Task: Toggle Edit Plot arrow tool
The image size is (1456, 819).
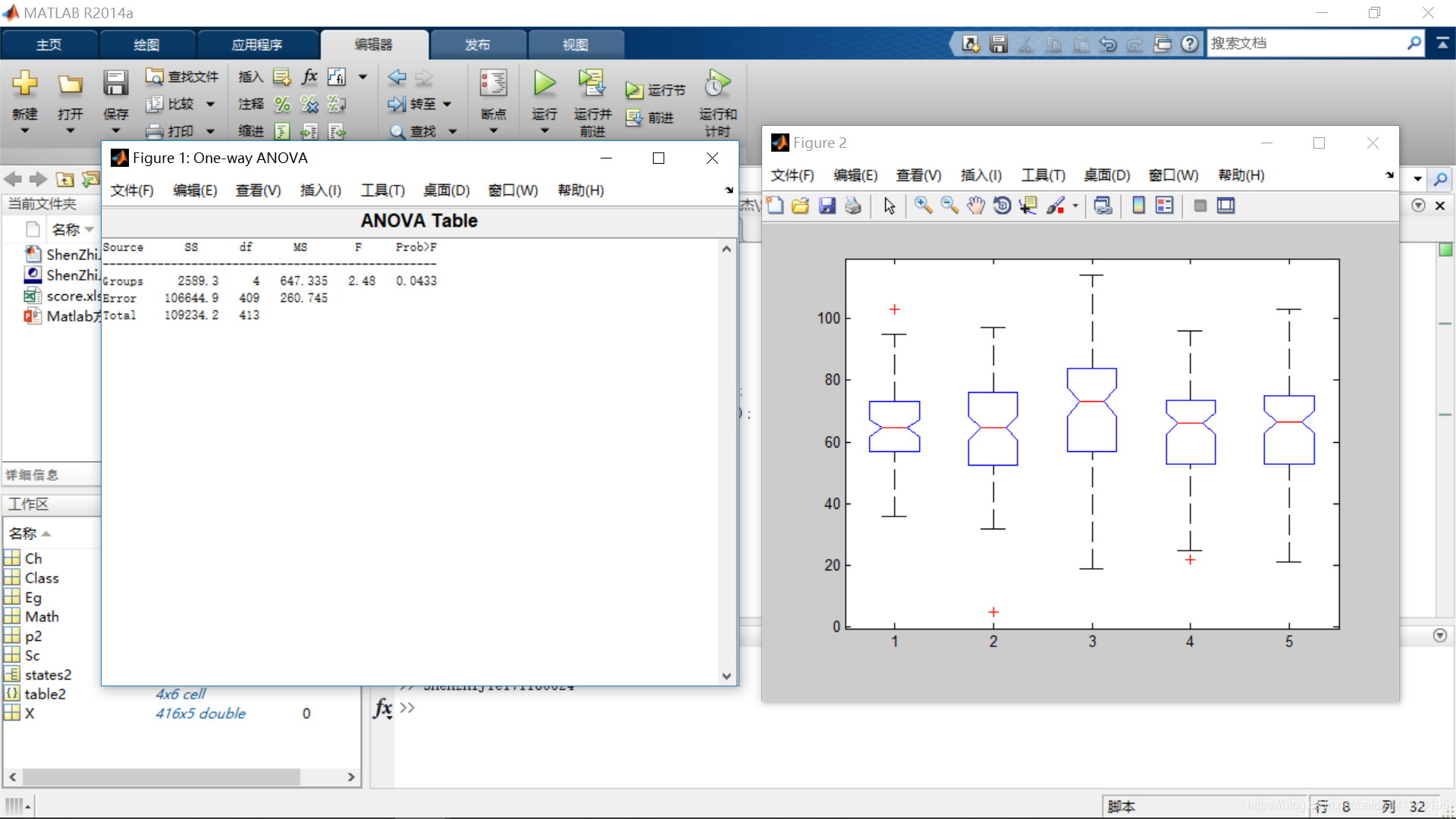Action: click(x=890, y=206)
